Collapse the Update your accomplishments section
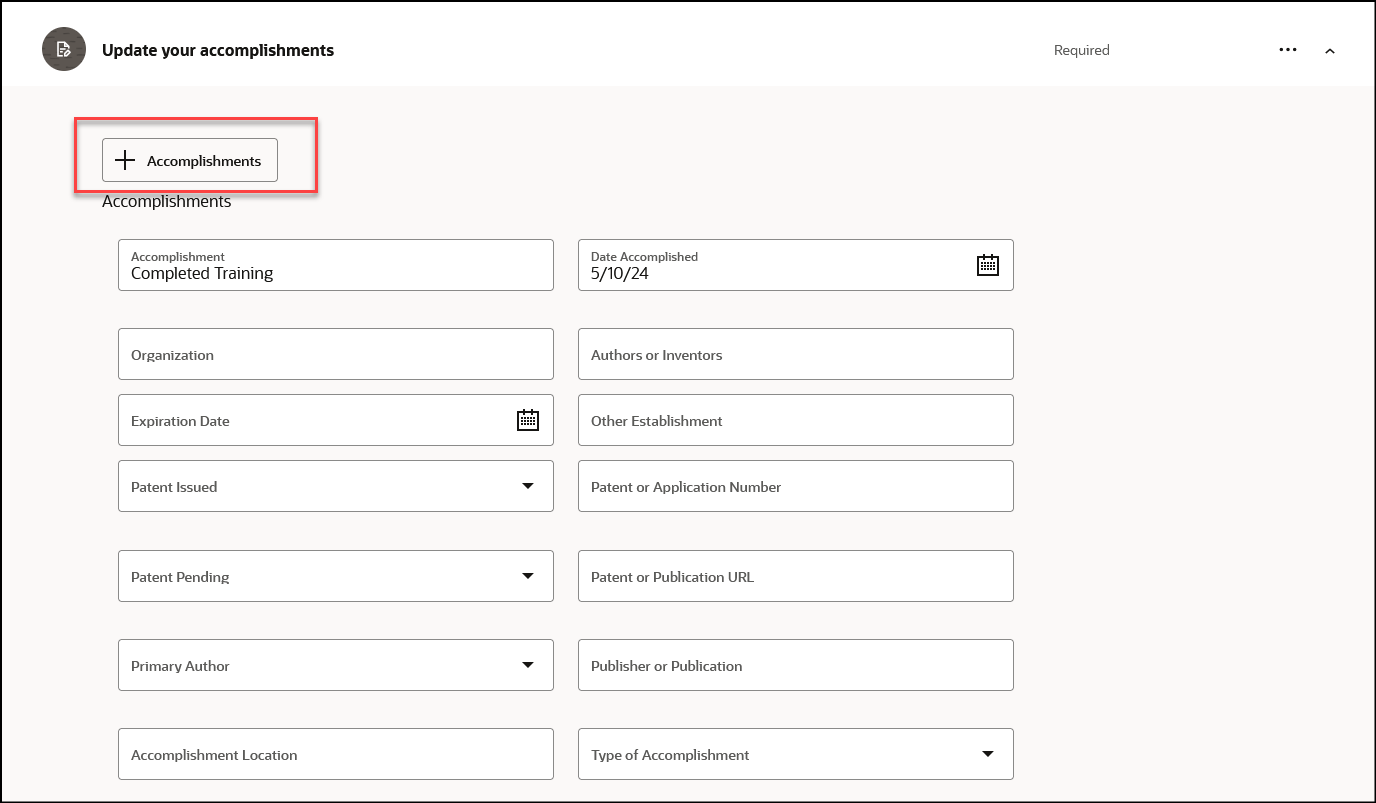 tap(1330, 51)
